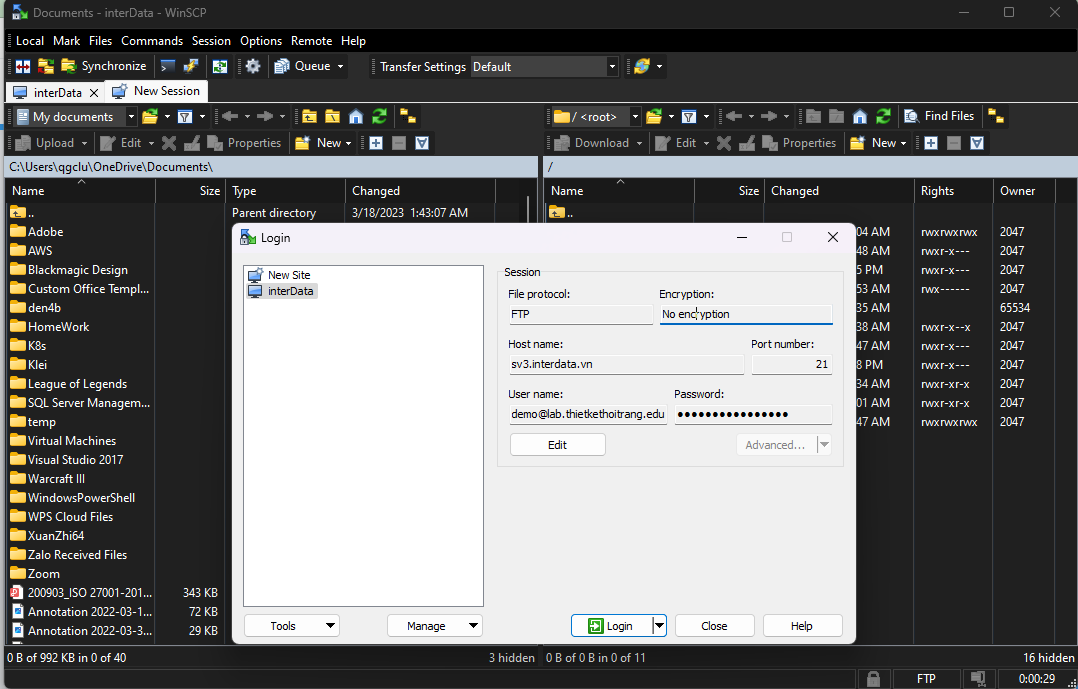Viewport: 1078px width, 689px height.
Task: Click remote Select Files plus icon
Action: pyautogui.click(x=930, y=143)
